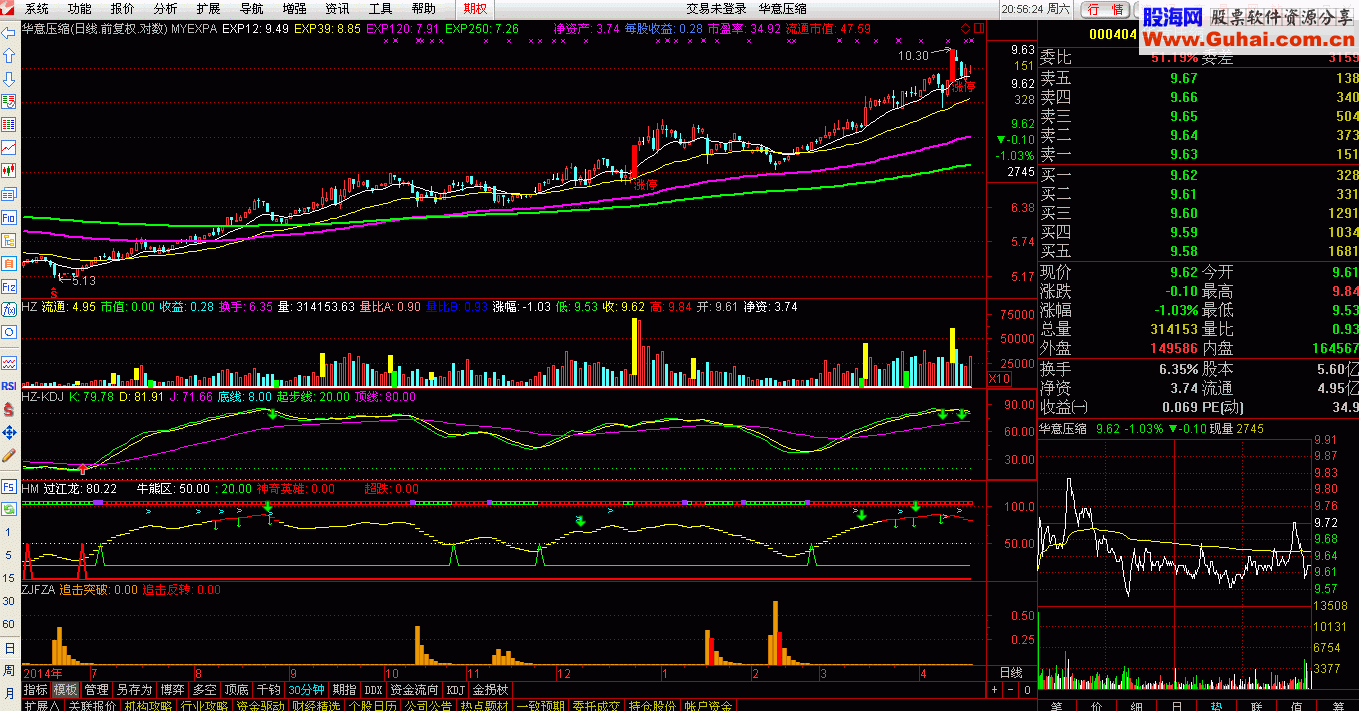Click the X10 volume scale button
1359x711 pixels.
[999, 379]
